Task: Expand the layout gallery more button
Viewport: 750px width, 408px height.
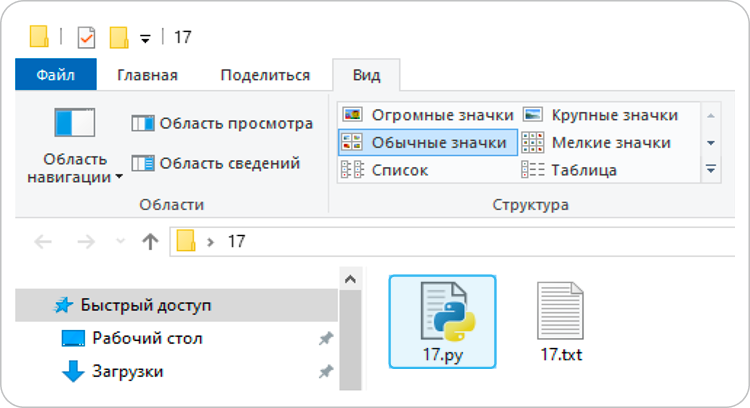Action: tap(711, 169)
